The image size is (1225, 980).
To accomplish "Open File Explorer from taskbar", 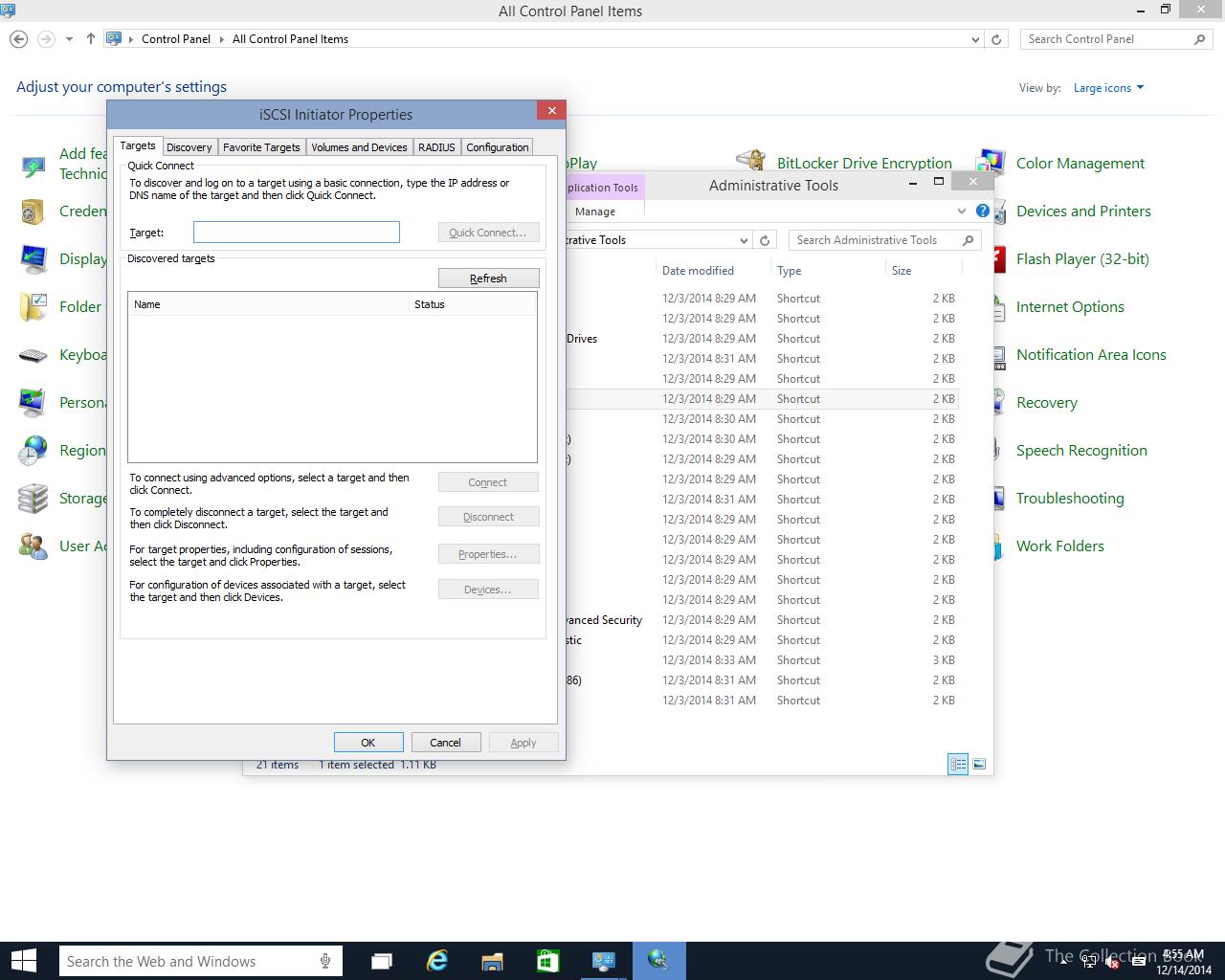I will click(492, 961).
